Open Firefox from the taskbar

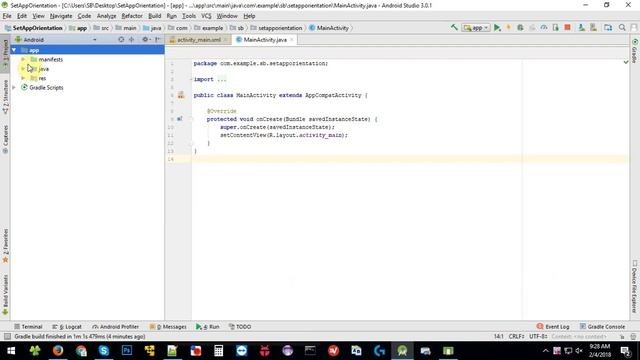point(58,351)
